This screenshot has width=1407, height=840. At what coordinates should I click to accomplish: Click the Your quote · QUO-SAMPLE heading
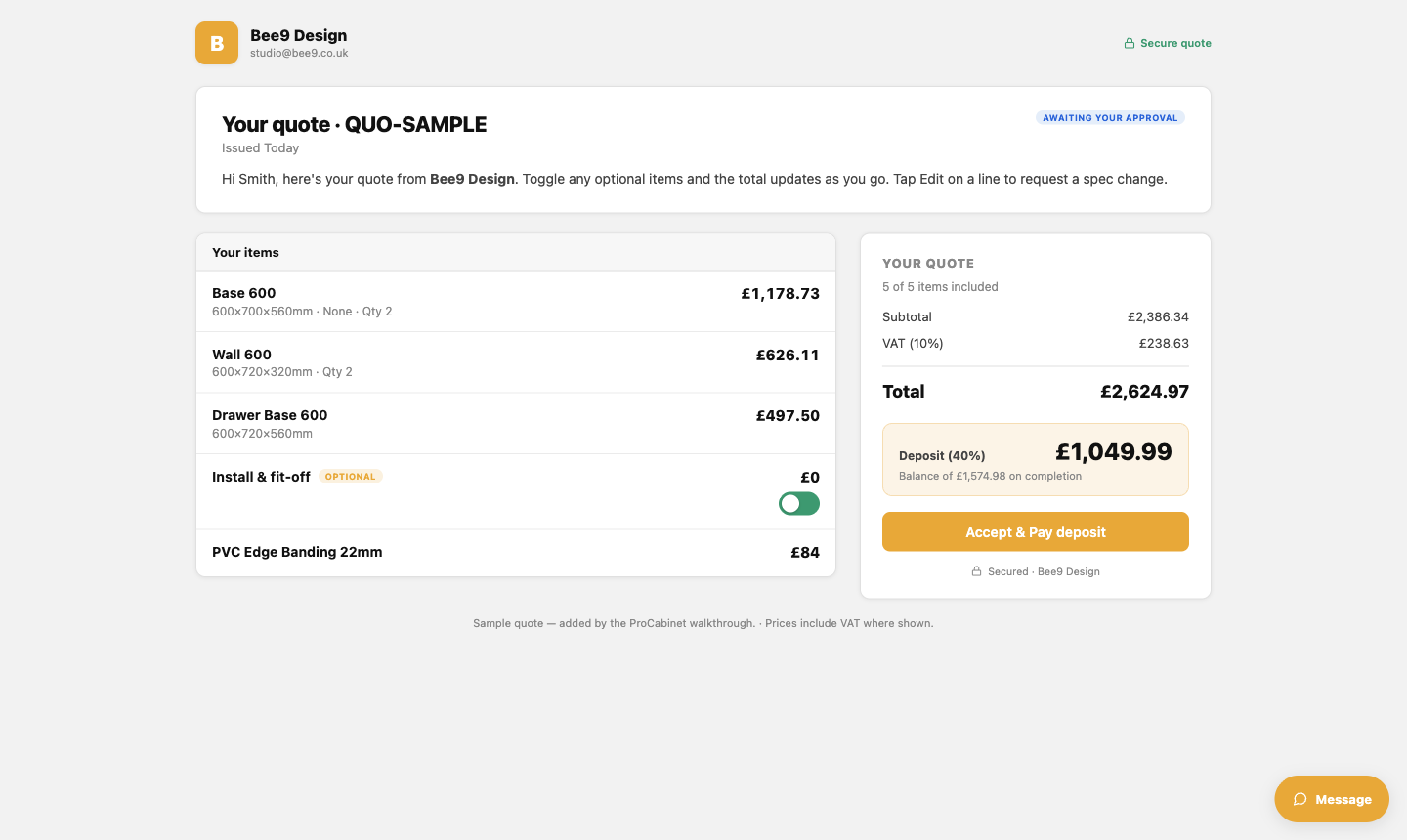coord(354,124)
